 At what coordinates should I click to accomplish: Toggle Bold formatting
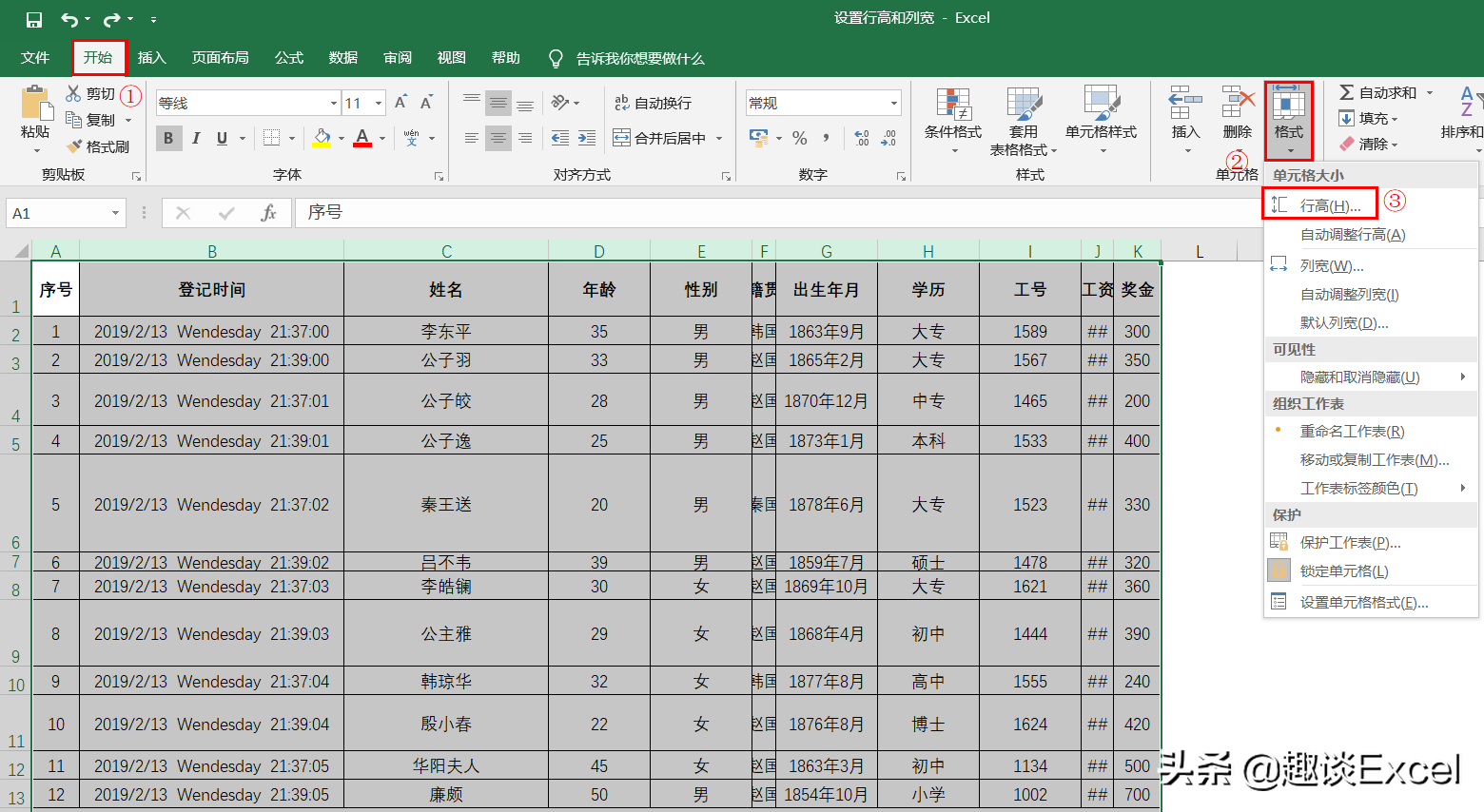[168, 138]
